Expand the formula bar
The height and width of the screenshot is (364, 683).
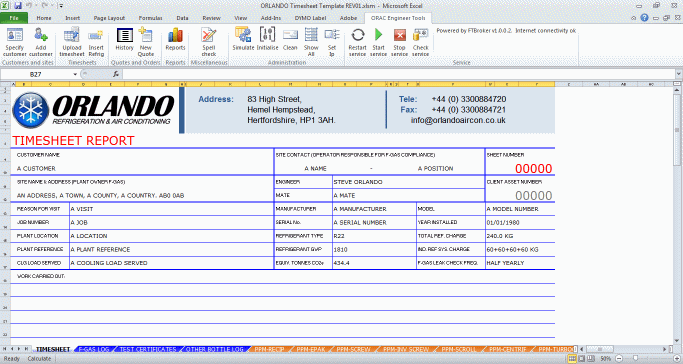pos(678,74)
